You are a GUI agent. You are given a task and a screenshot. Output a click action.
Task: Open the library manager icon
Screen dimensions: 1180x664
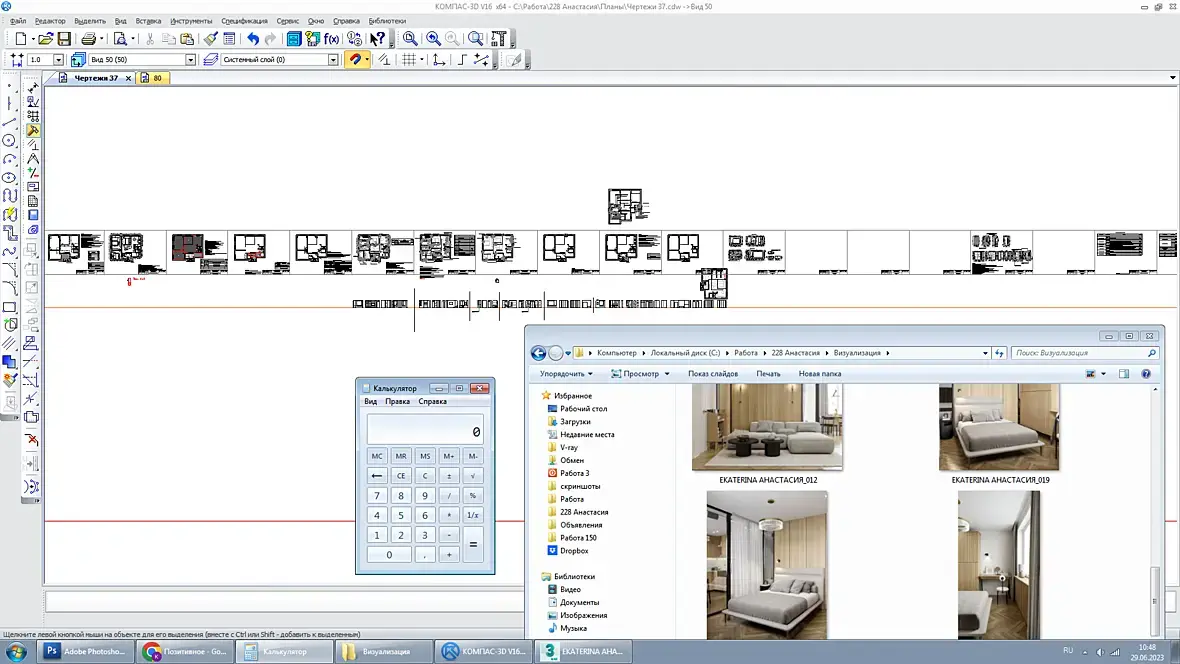pos(293,38)
